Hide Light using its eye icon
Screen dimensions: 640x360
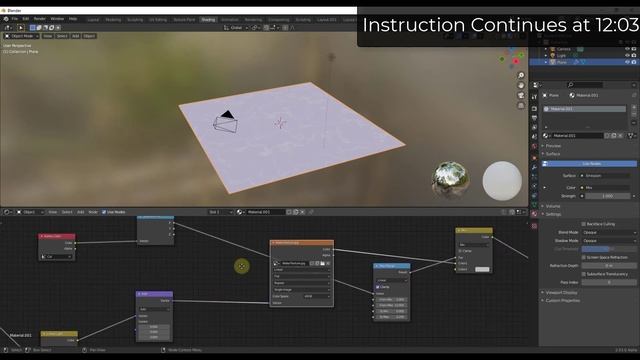click(627, 56)
